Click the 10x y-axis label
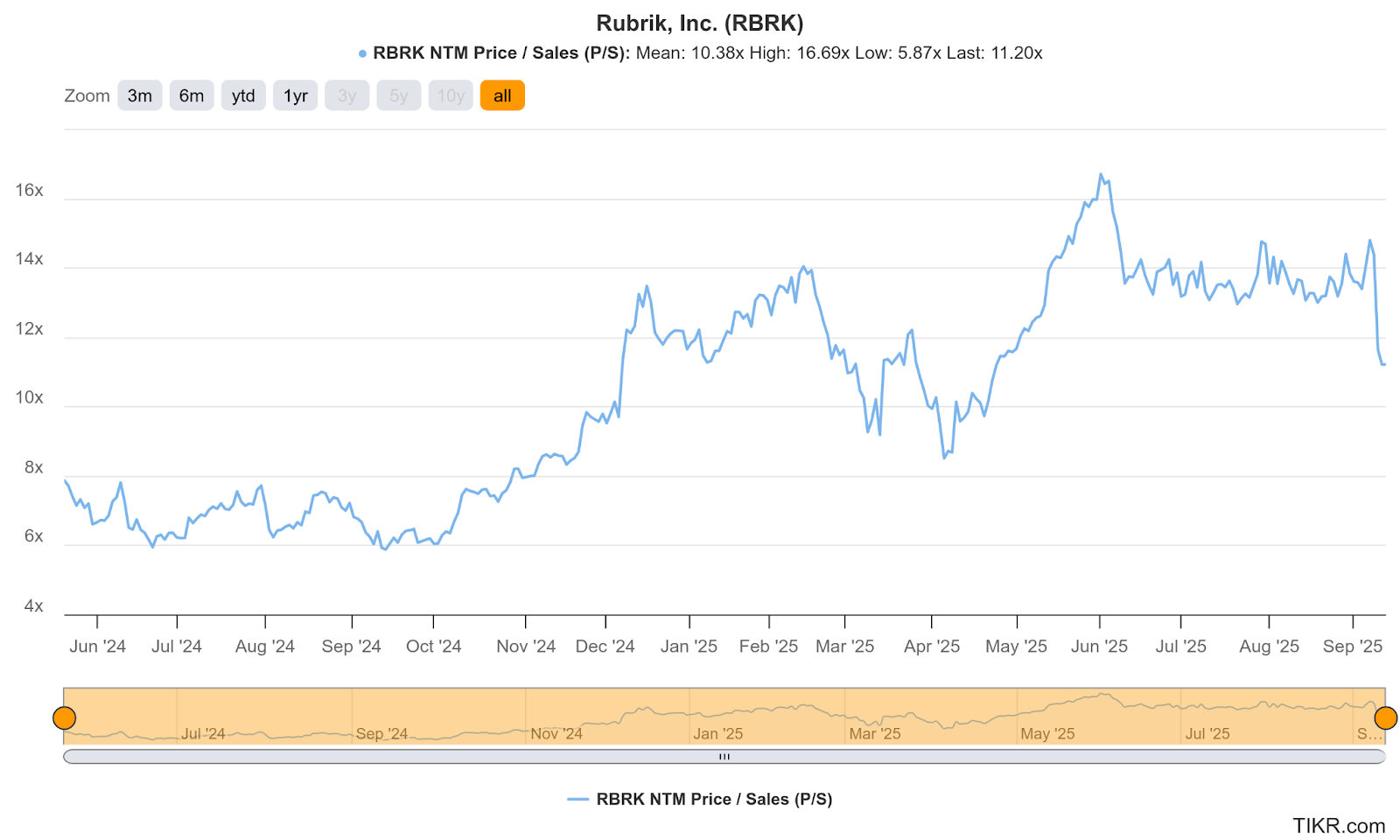This screenshot has width=1400, height=840. click(29, 397)
